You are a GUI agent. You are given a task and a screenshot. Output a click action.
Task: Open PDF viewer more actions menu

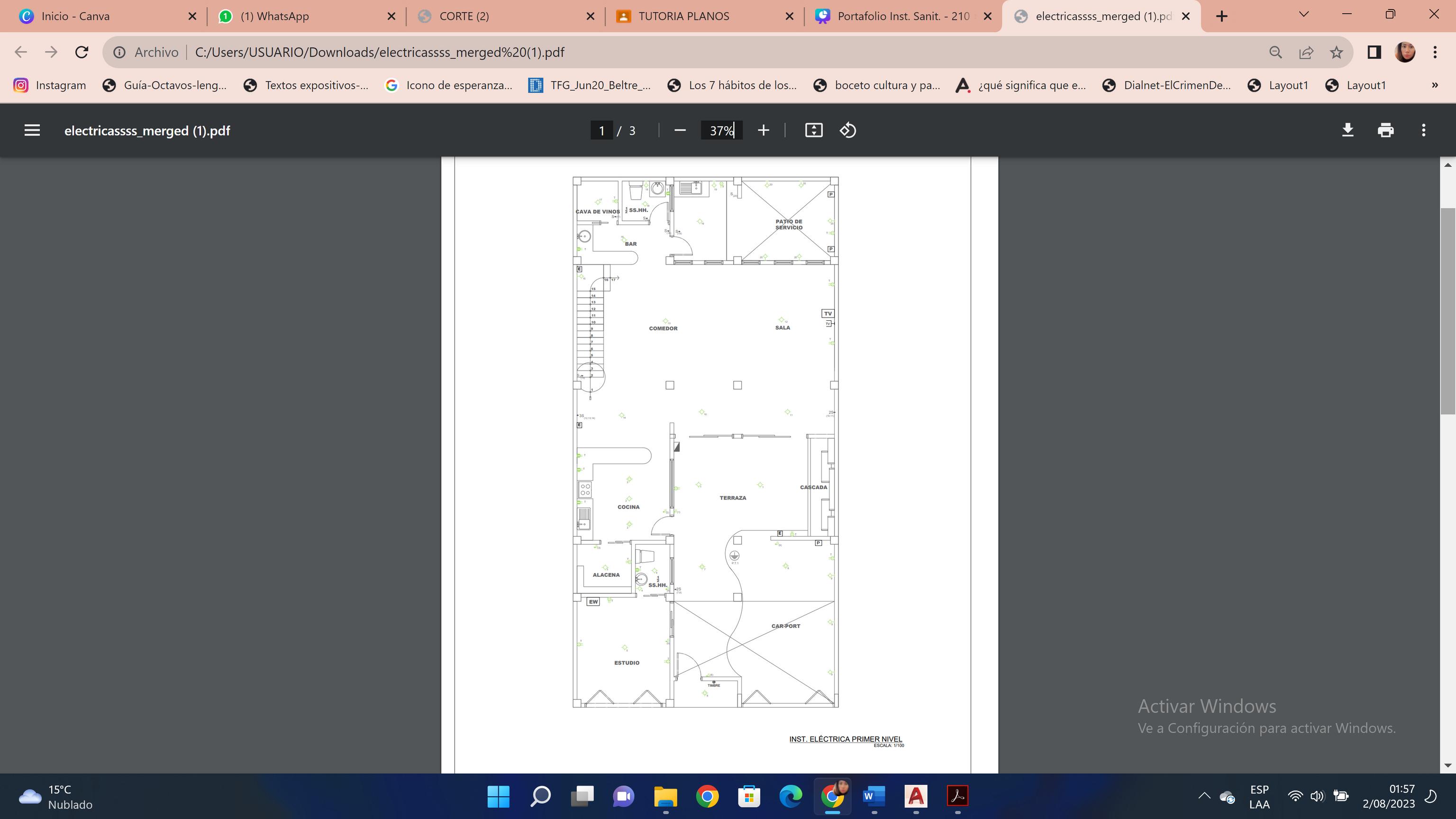click(1423, 130)
